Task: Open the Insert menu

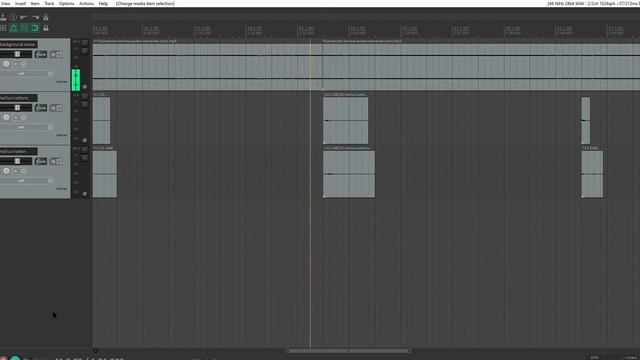Action: pos(20,3)
